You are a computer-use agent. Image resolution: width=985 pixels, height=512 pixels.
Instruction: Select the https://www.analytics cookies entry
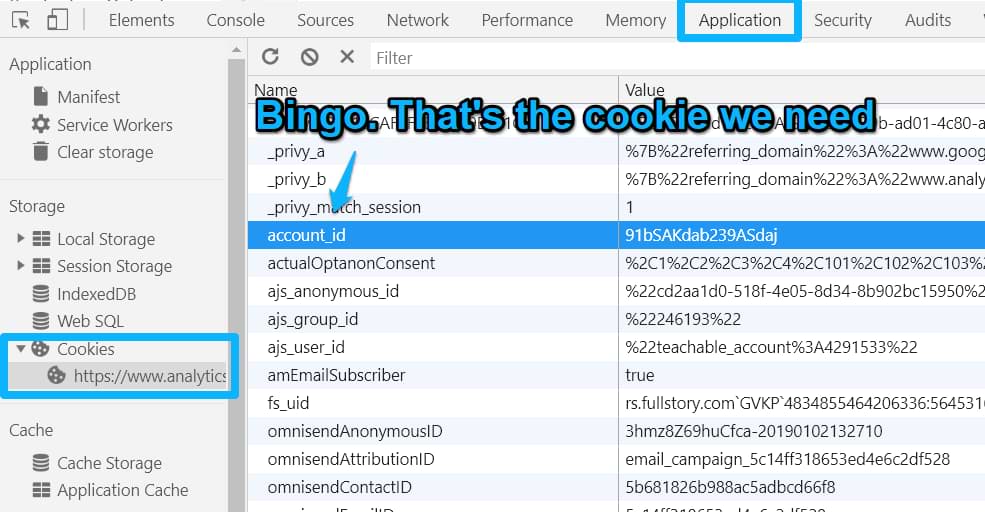point(150,376)
